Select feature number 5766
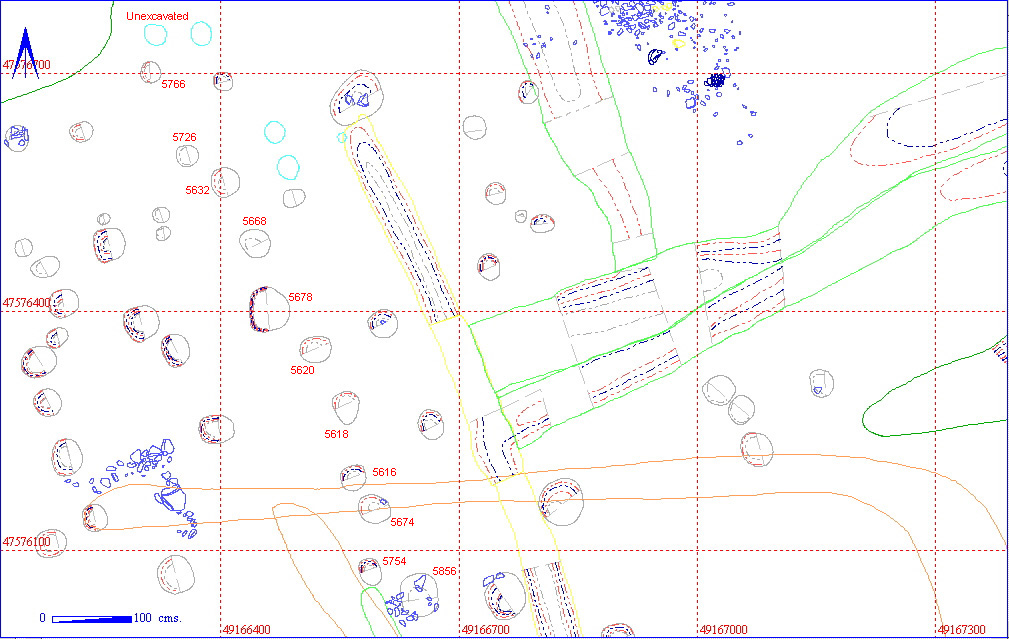1009x639 pixels. pos(173,84)
